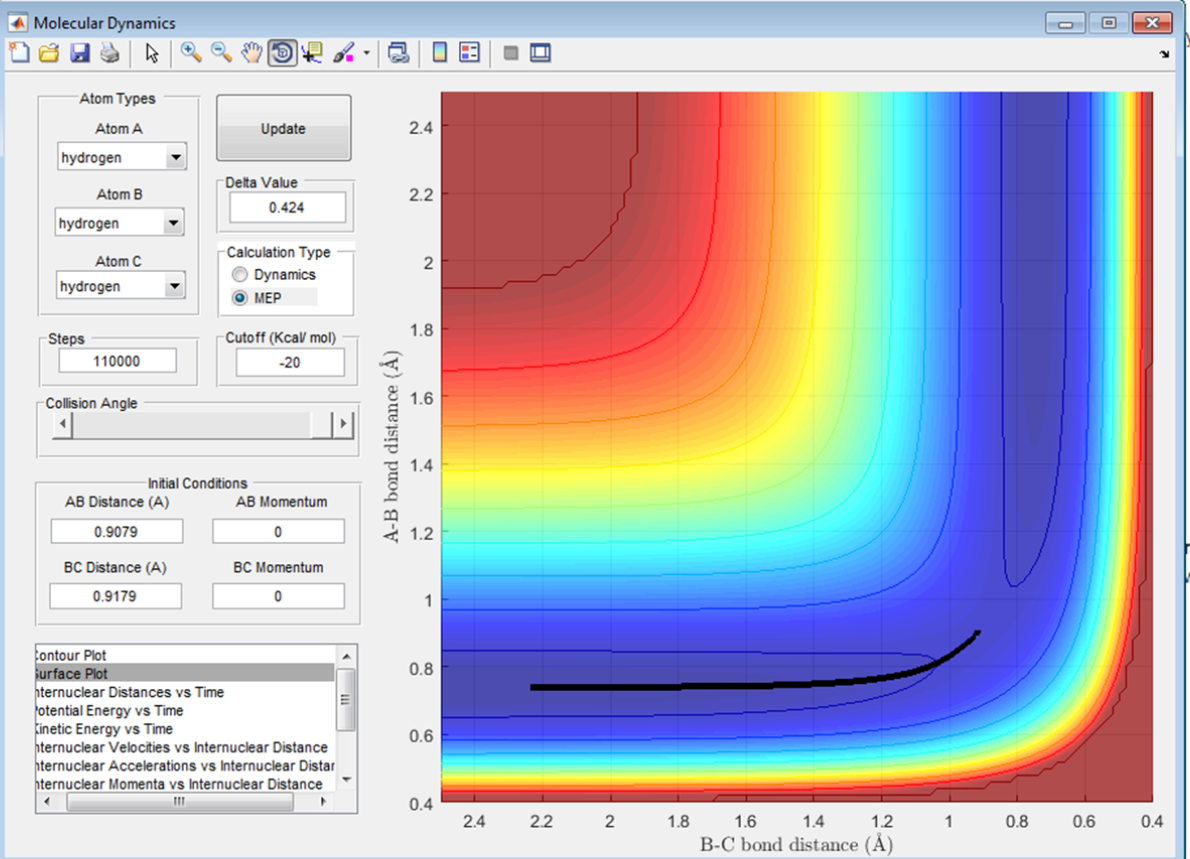Select the Zoom Out magnifier tool
Image resolution: width=1190 pixels, height=859 pixels.
point(221,53)
